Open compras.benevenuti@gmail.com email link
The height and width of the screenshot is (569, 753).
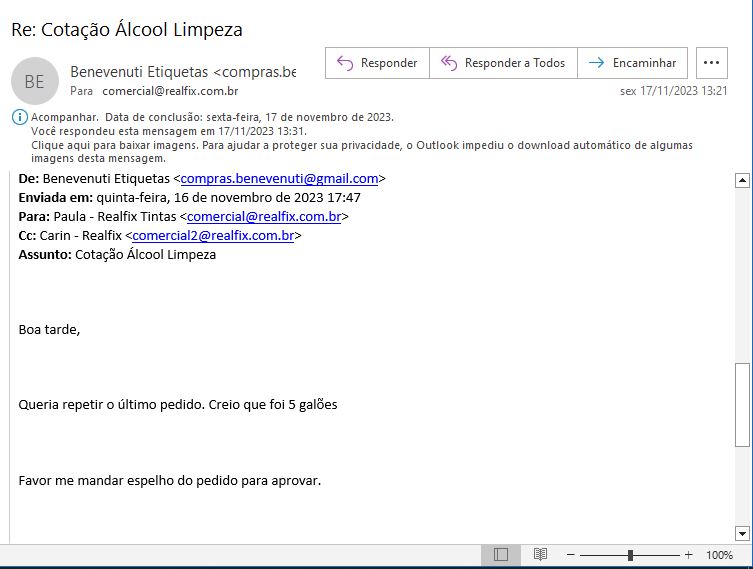point(279,179)
